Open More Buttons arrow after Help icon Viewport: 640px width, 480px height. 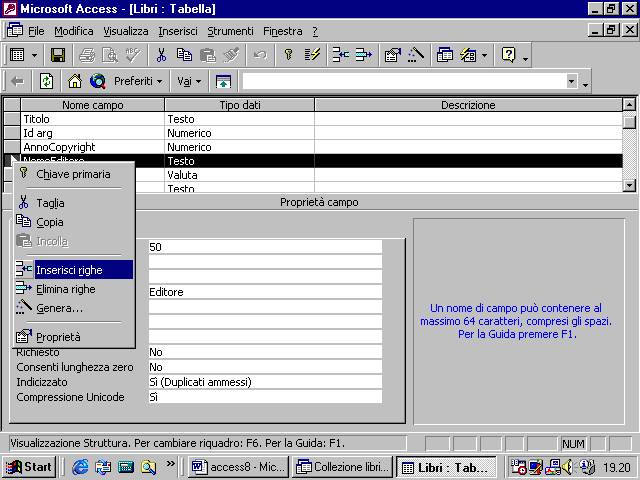[526, 59]
